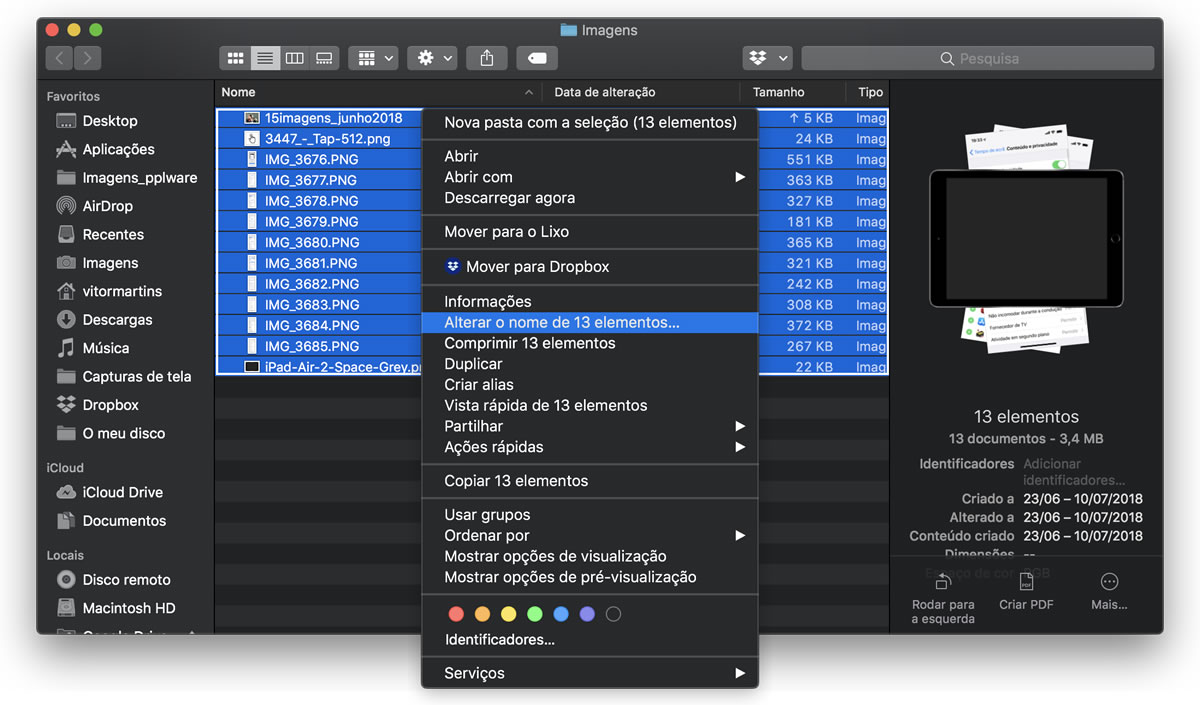
Task: Switch to icon view in toolbar
Action: 235,58
